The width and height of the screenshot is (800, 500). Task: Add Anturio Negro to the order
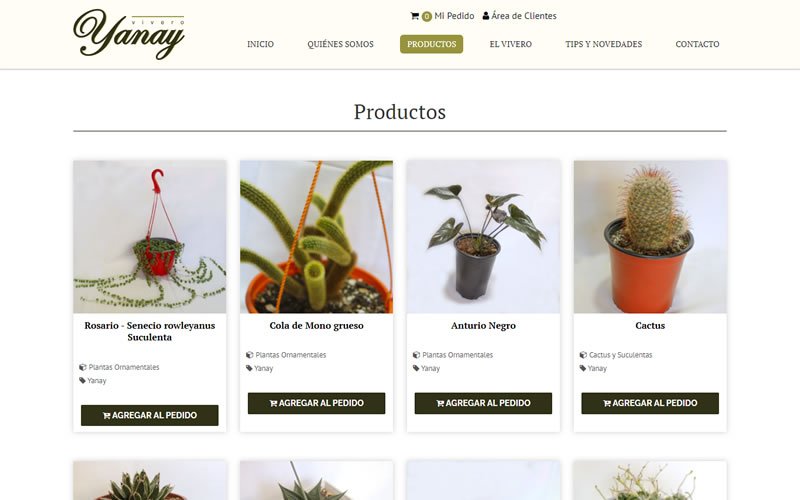(x=483, y=403)
